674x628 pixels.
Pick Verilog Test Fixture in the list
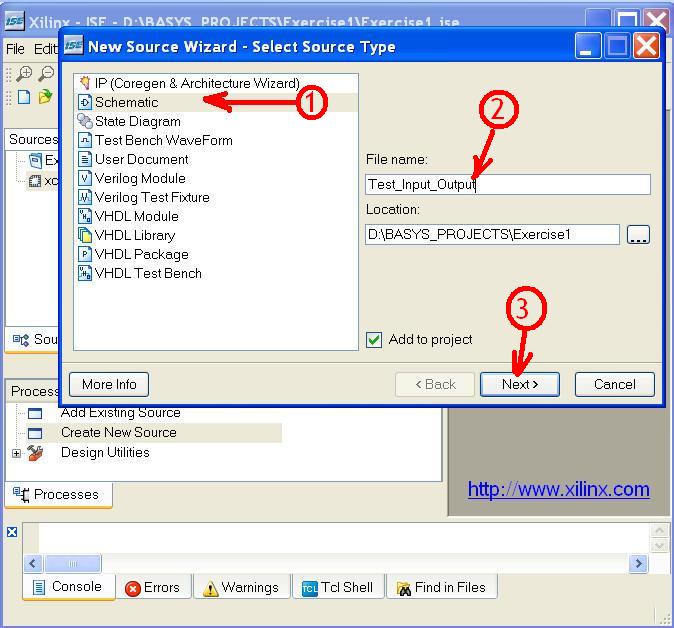click(144, 197)
